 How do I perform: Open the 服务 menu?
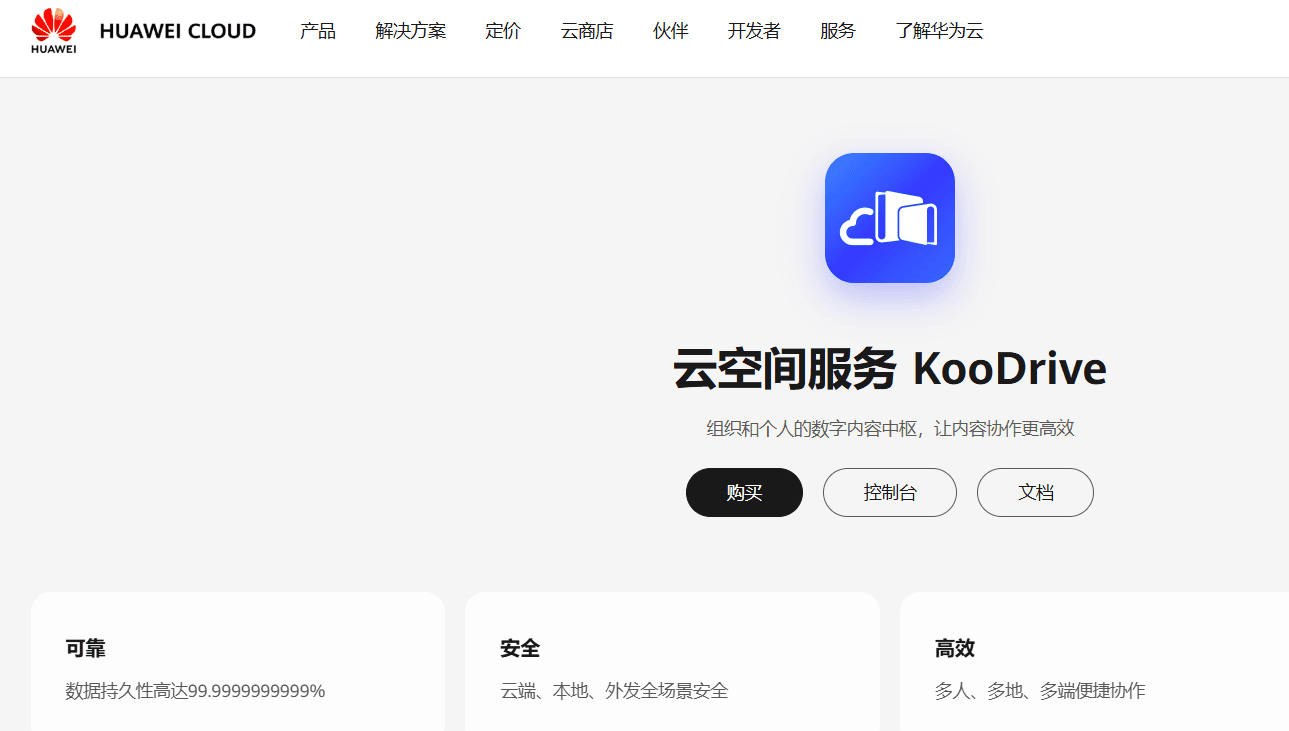point(838,31)
